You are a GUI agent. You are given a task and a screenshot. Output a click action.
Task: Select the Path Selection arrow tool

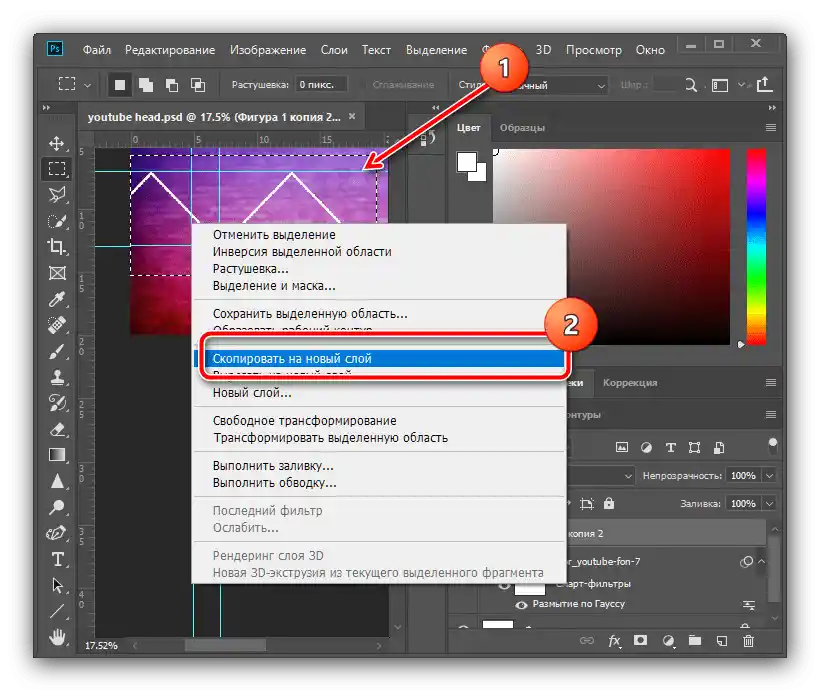pos(57,585)
